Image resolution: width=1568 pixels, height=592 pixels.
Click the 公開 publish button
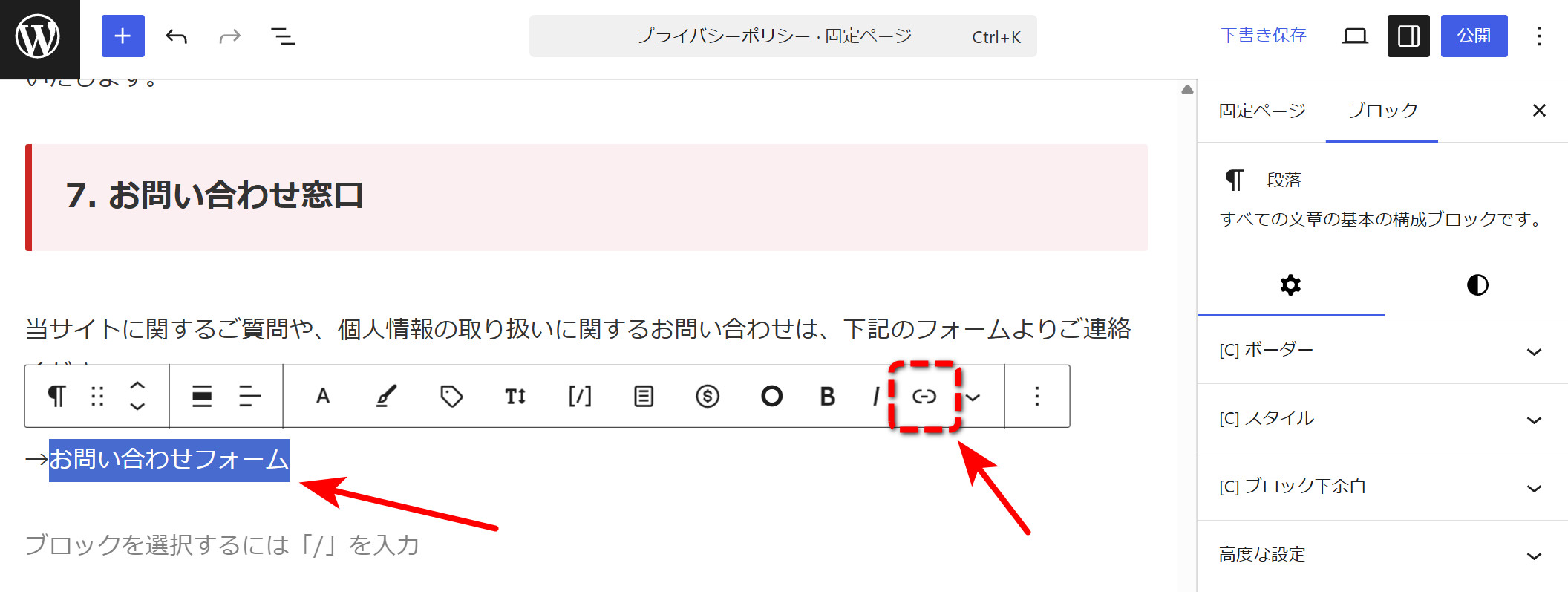pyautogui.click(x=1474, y=36)
